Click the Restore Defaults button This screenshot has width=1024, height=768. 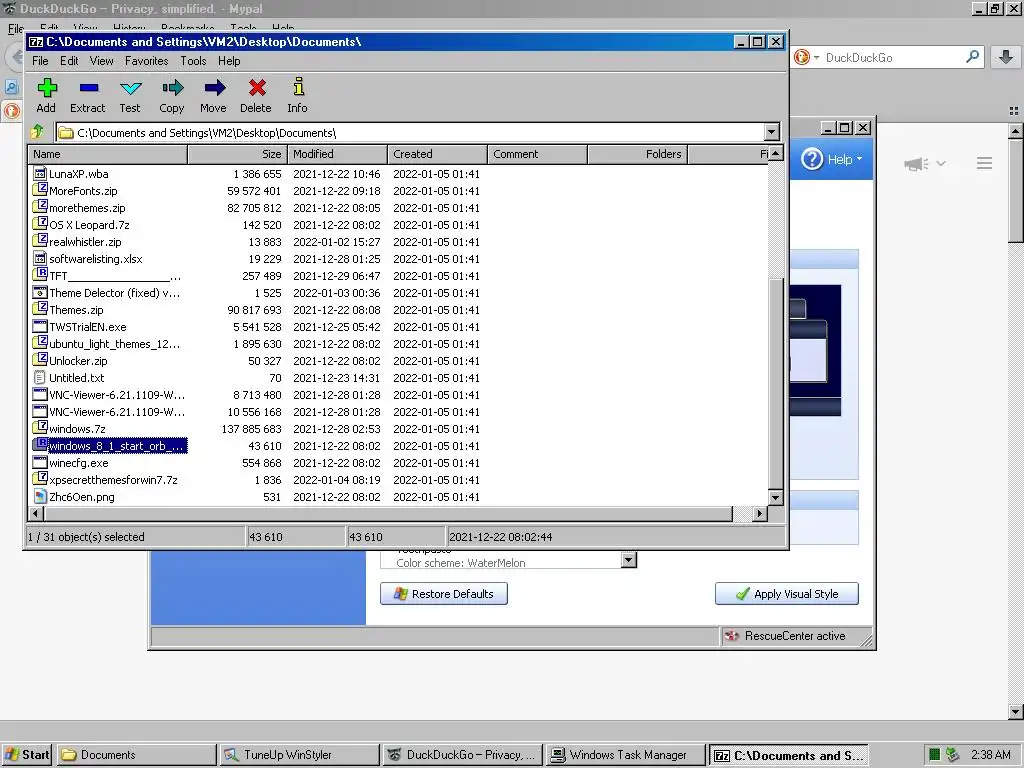pos(444,594)
